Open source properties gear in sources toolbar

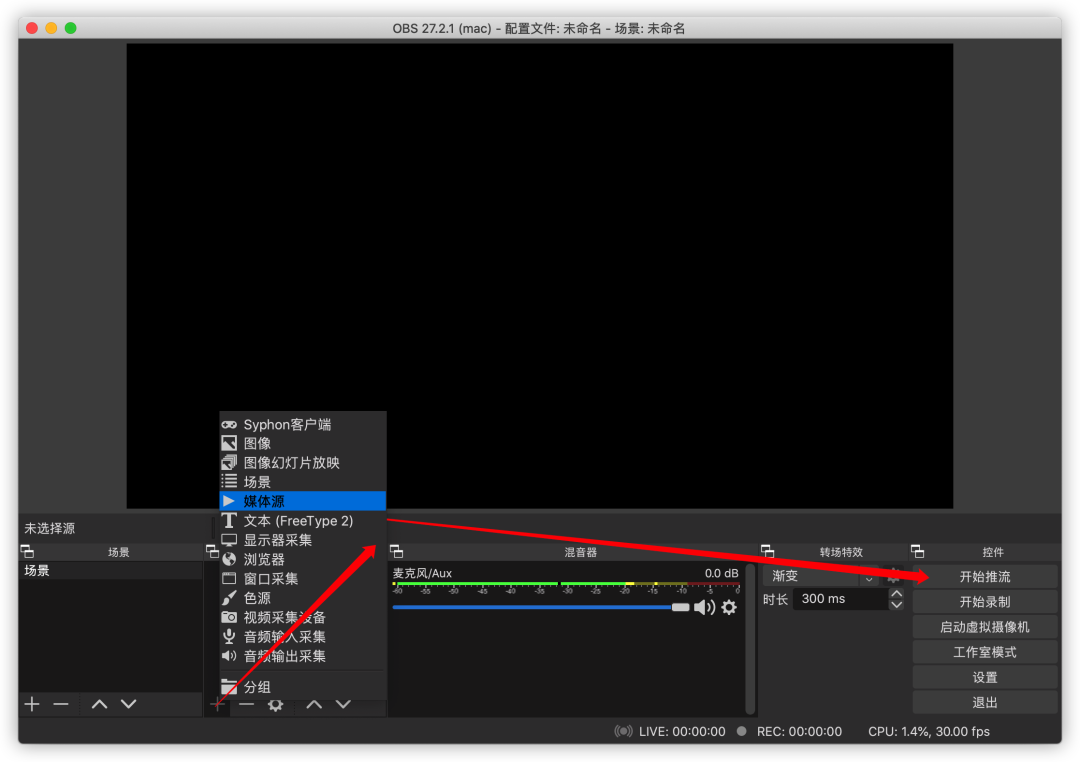tap(276, 704)
